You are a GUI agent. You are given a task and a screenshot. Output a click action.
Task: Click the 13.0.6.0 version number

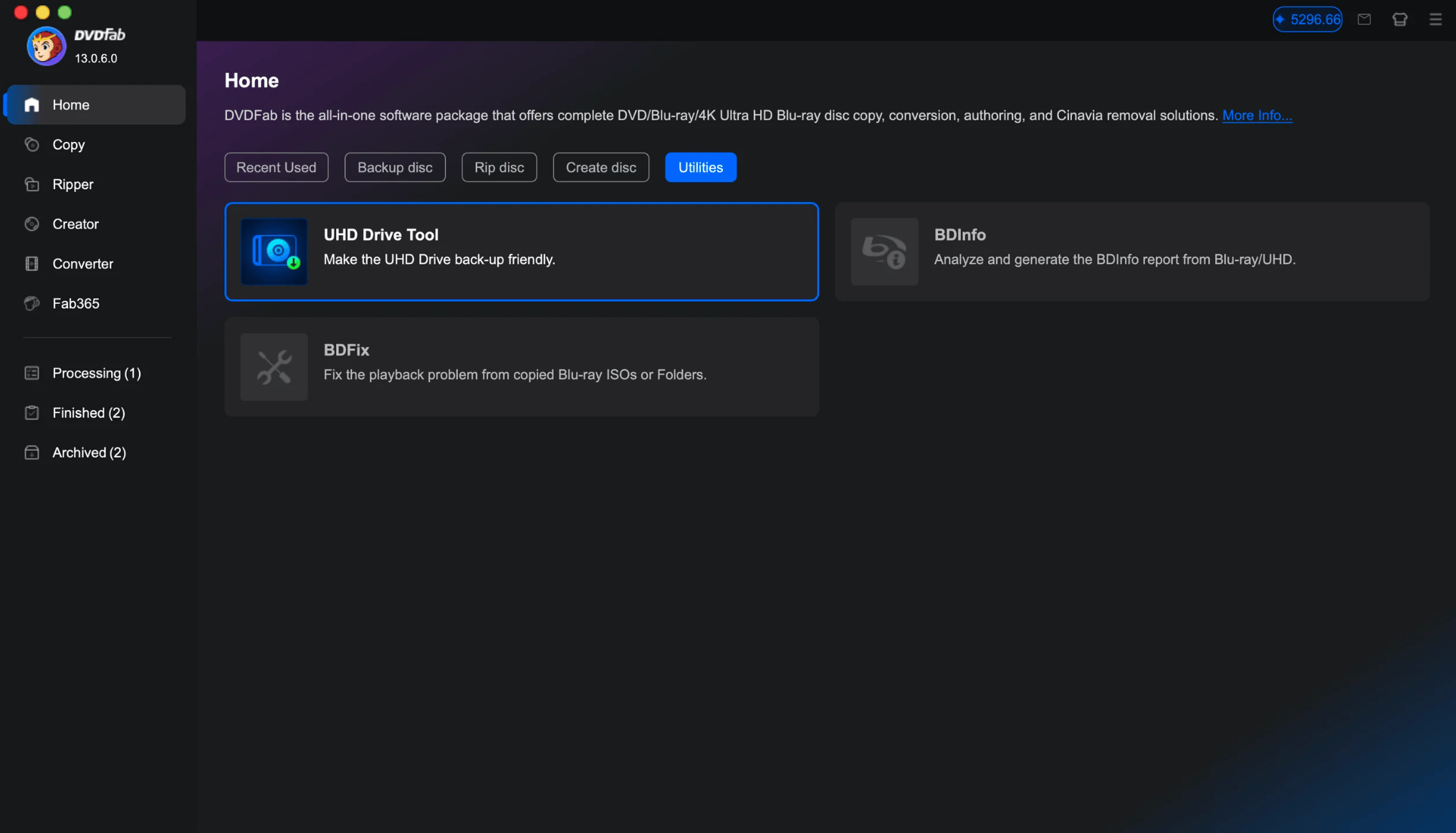96,58
